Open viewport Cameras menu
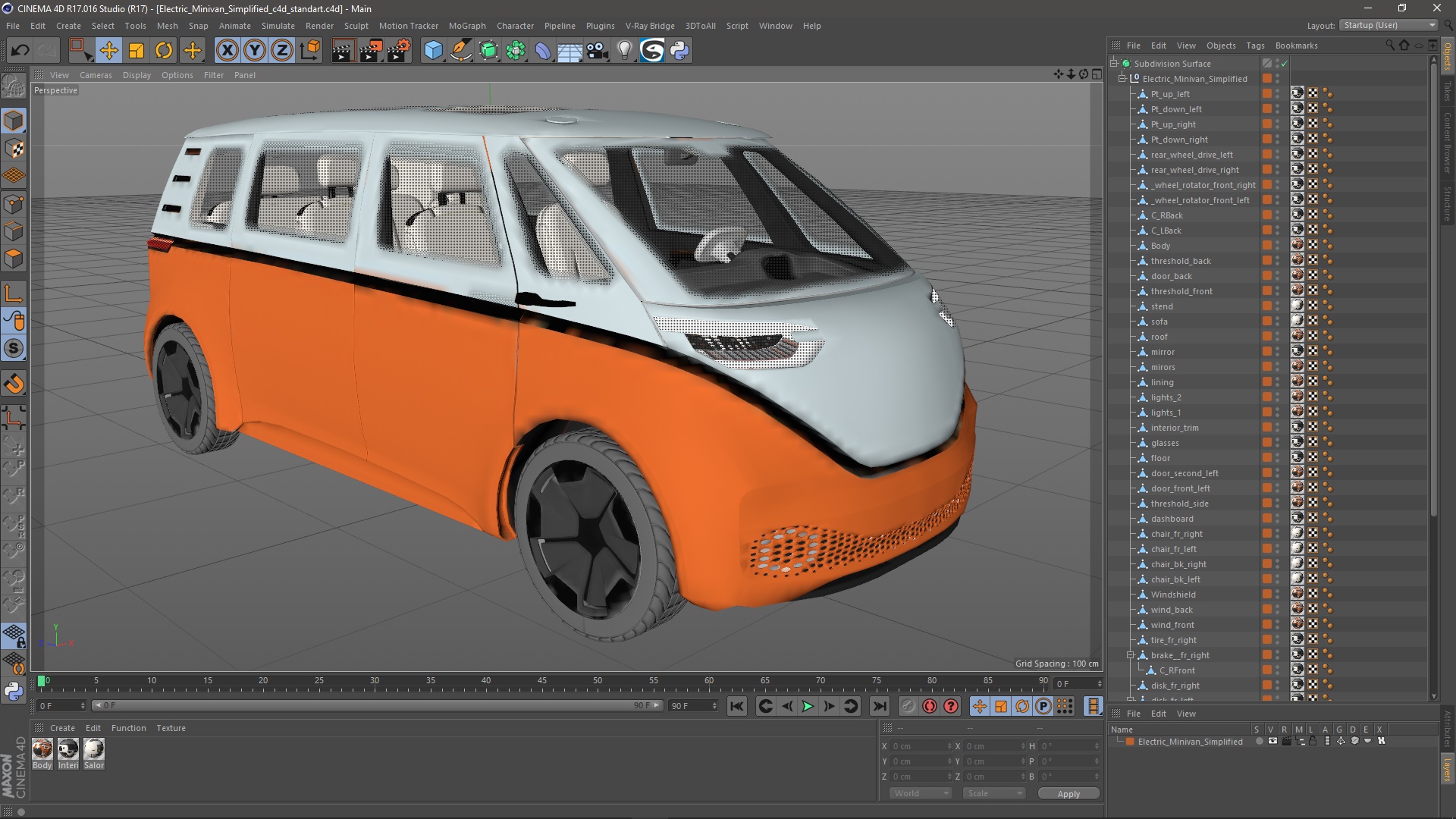1456x819 pixels. pos(96,75)
